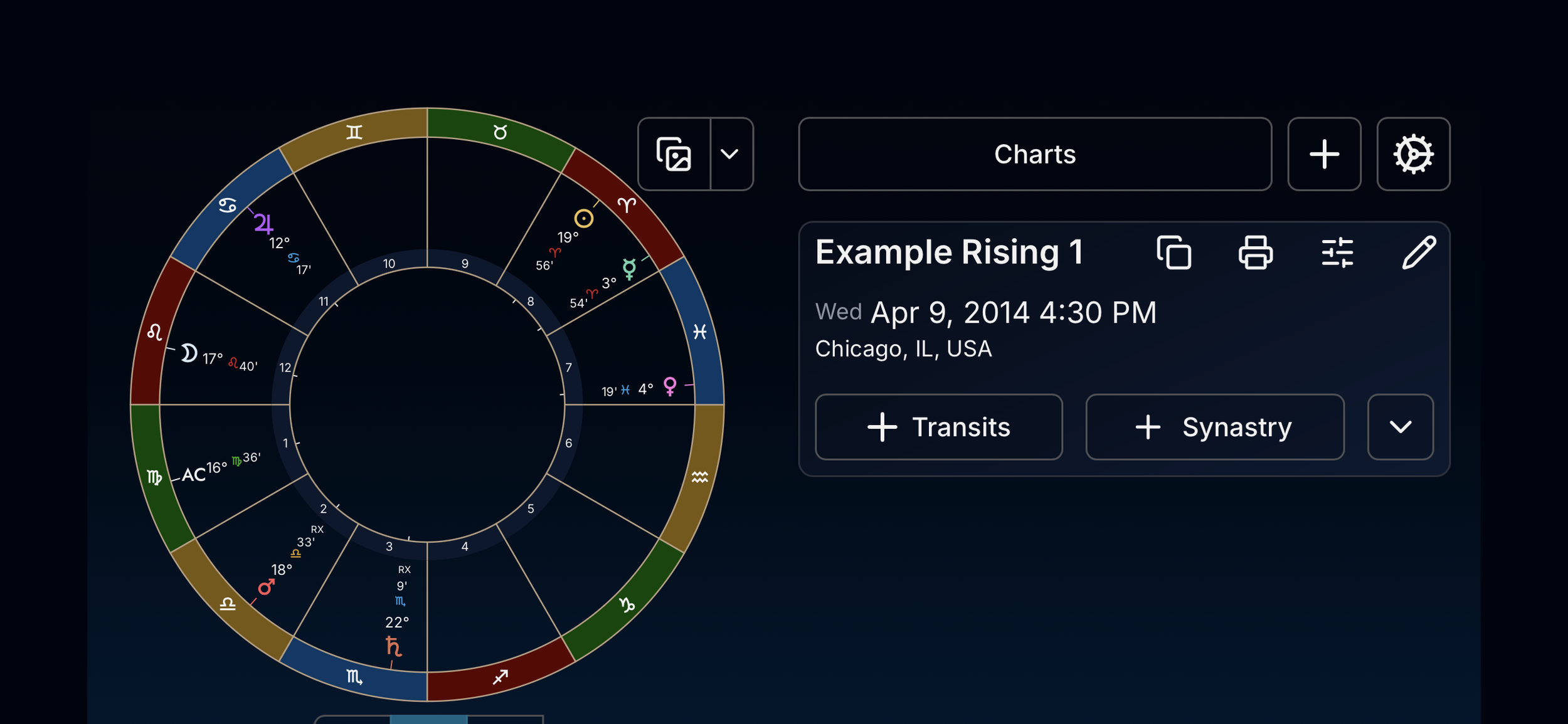Add Synastry to the chart
This screenshot has height=724, width=1568.
click(1215, 427)
